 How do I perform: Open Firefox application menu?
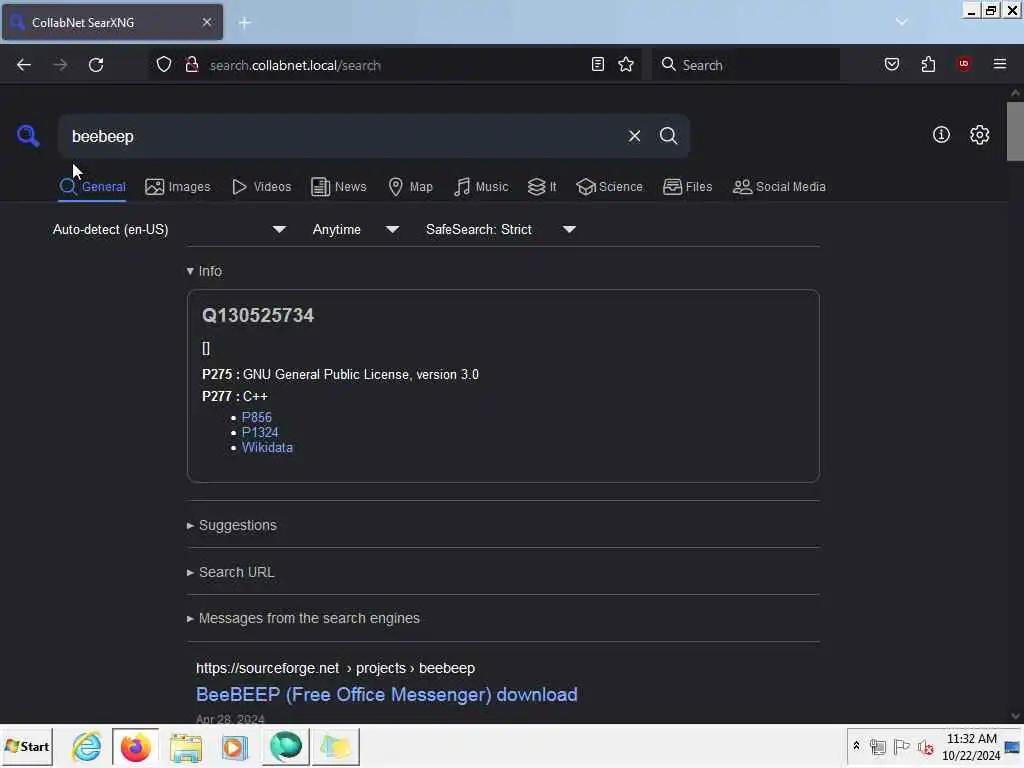click(1000, 64)
